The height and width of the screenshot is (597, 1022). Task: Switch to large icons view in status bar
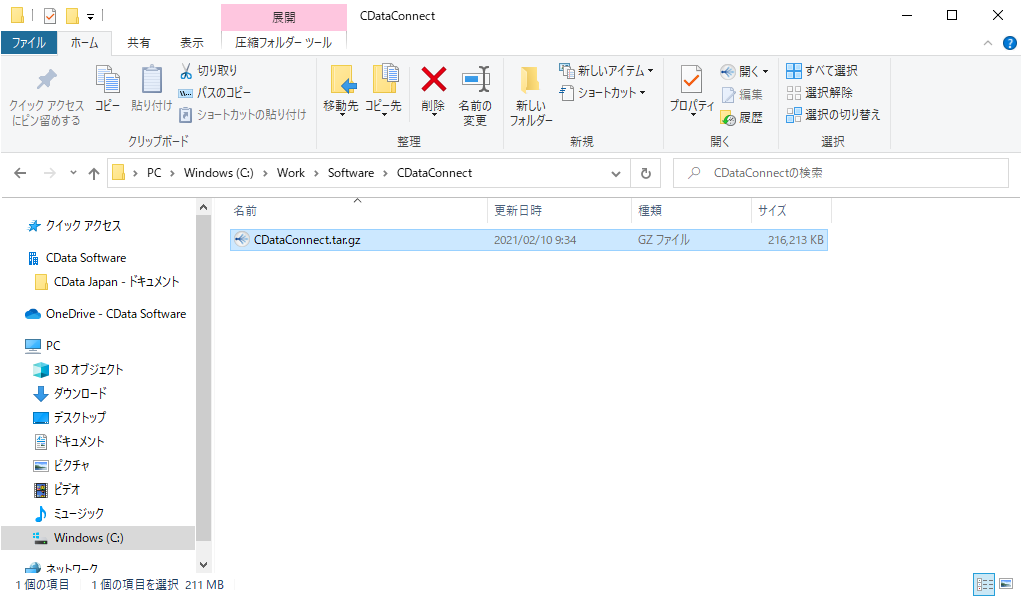click(1006, 583)
